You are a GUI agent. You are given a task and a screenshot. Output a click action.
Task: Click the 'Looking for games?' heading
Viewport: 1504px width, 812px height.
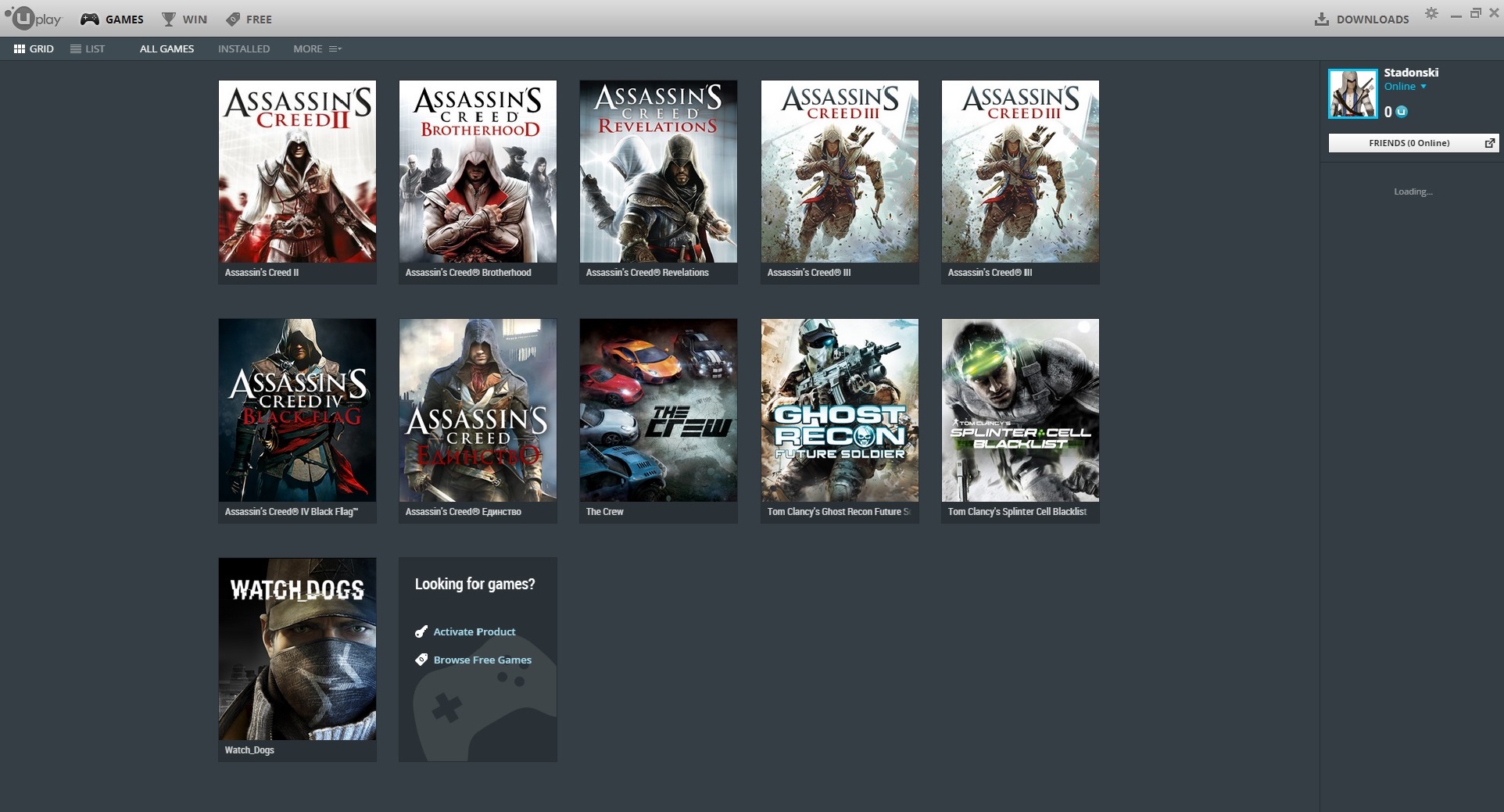(x=475, y=584)
